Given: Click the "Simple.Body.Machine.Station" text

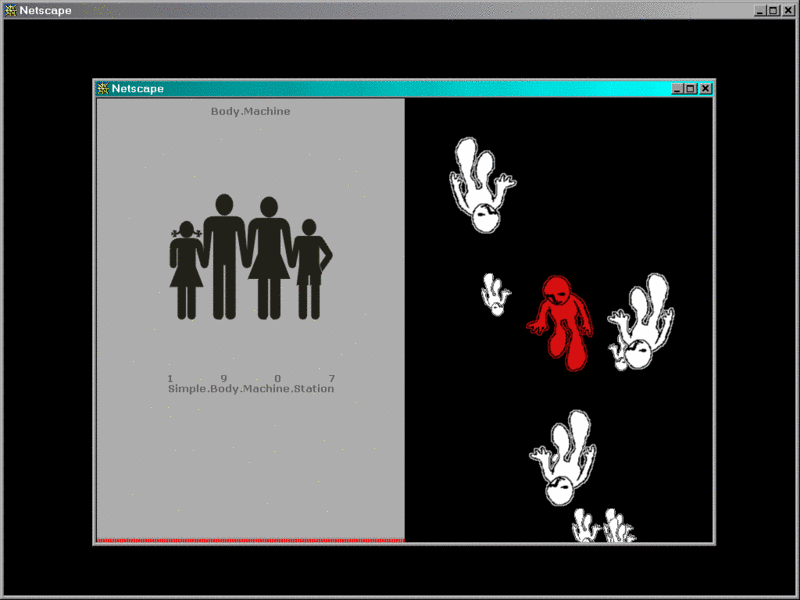Looking at the screenshot, I should (251, 389).
